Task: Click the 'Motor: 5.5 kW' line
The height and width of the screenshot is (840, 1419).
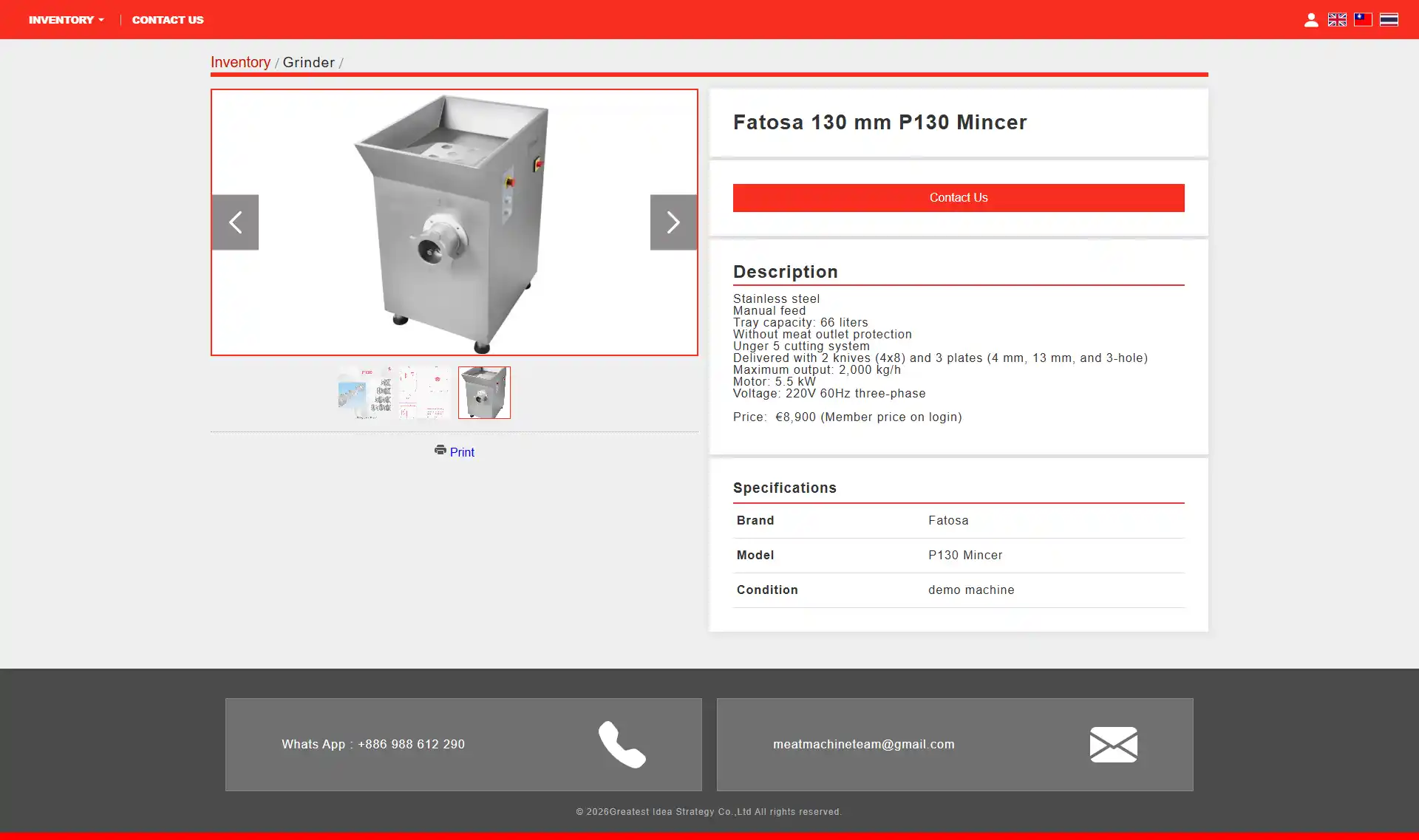Action: tap(775, 382)
